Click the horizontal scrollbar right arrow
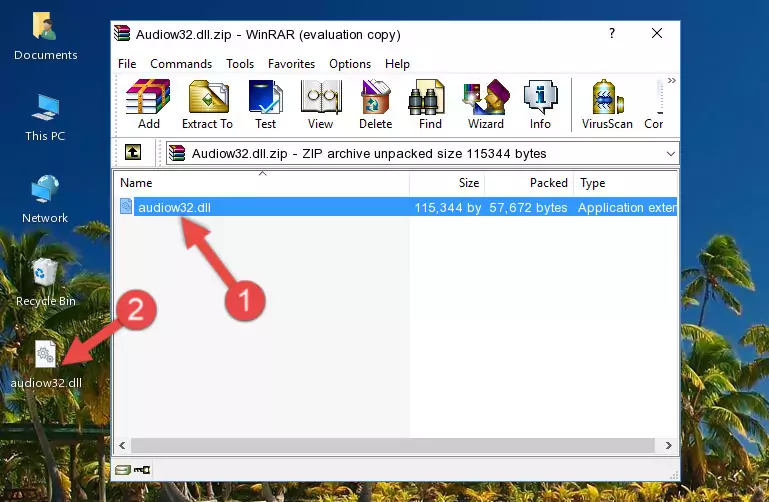Screen dimensions: 769x502 coord(668,445)
